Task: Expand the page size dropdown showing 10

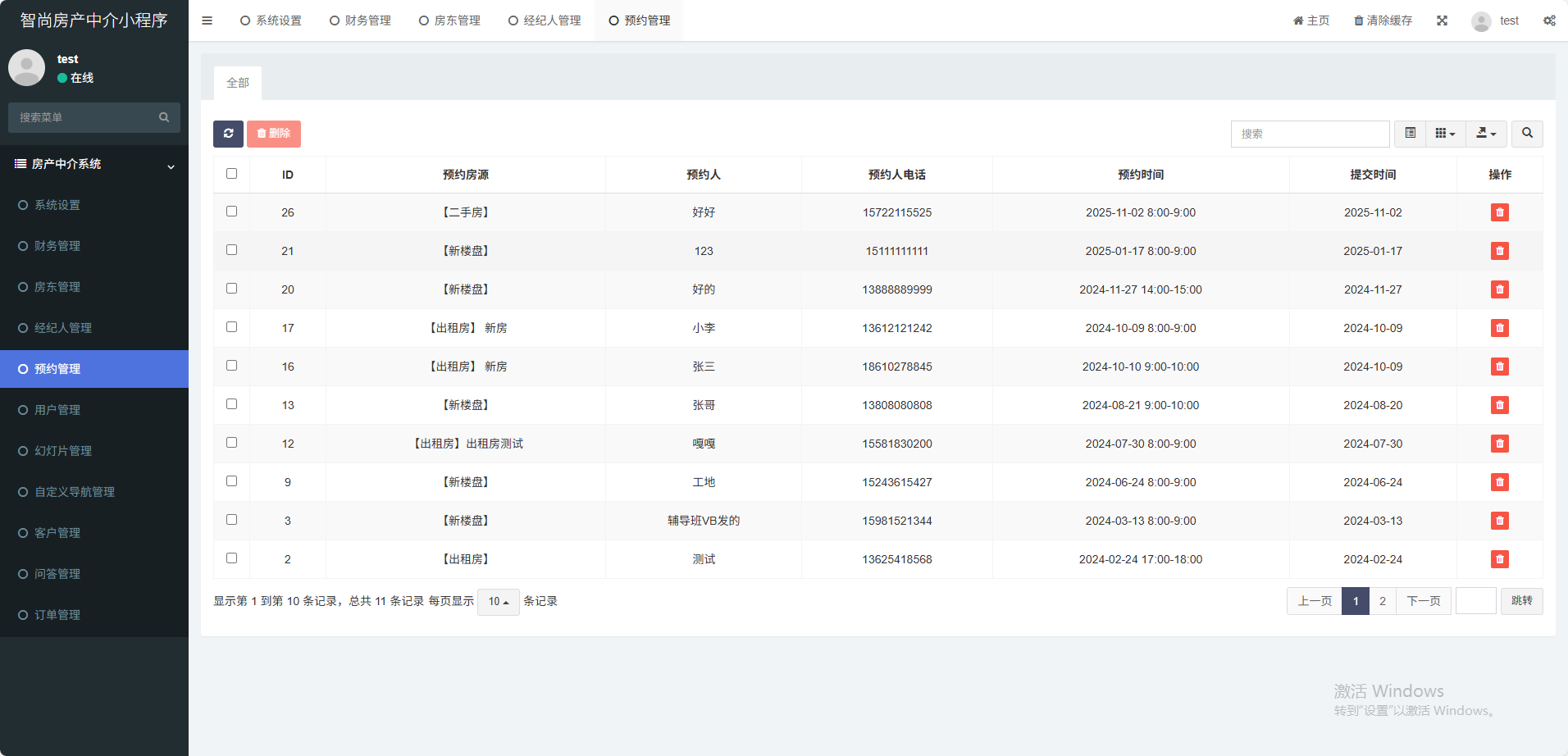Action: [498, 602]
